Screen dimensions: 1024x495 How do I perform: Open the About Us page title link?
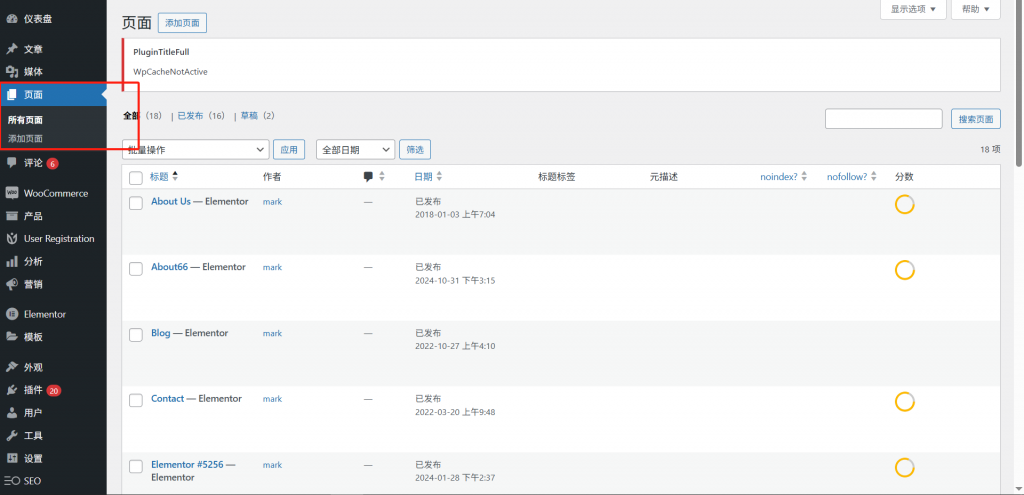[171, 201]
